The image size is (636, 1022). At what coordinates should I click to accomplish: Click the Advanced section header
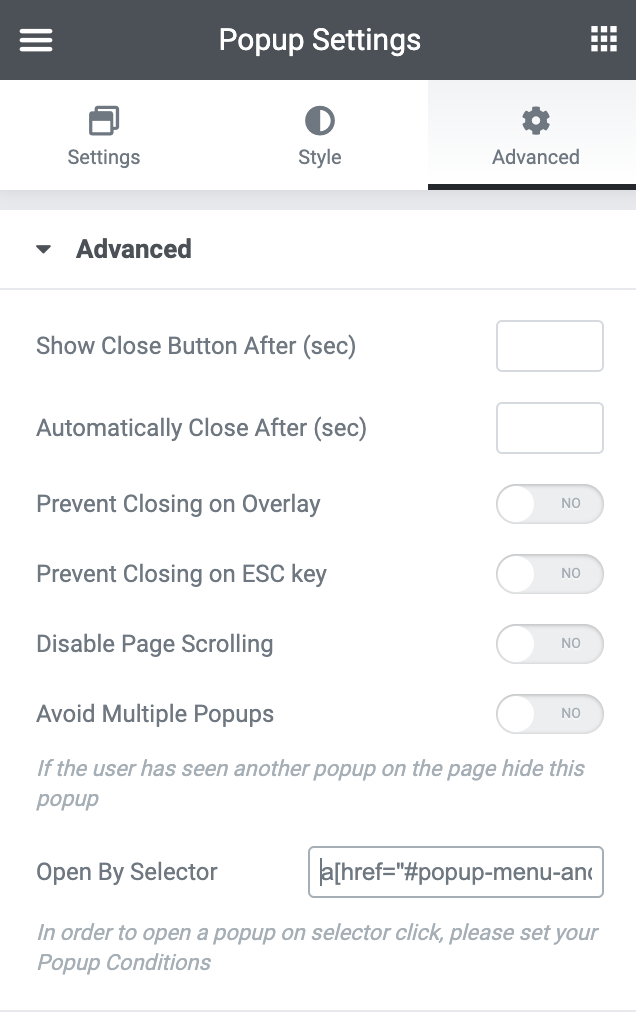point(134,250)
